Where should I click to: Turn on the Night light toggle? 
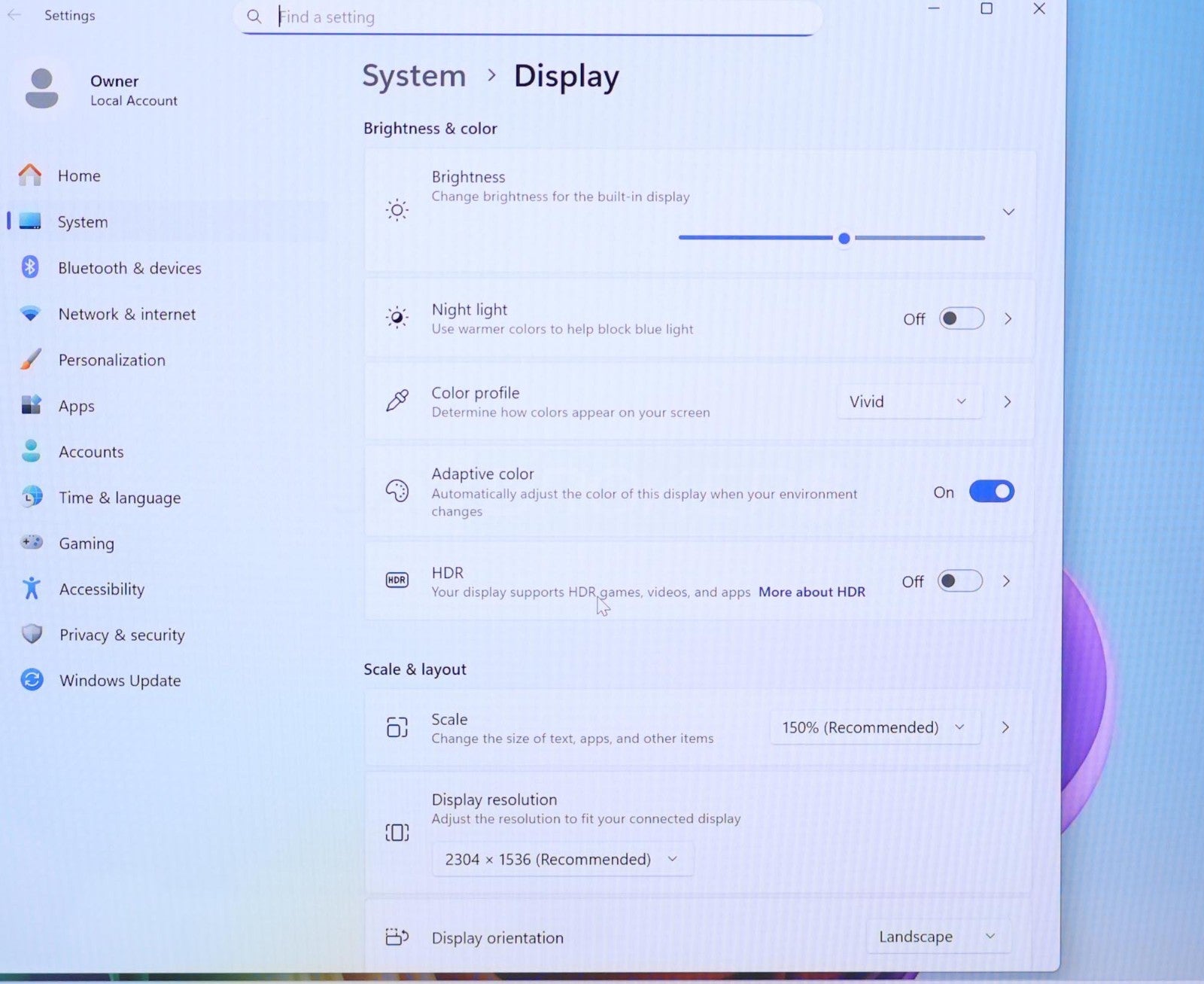[x=961, y=318]
